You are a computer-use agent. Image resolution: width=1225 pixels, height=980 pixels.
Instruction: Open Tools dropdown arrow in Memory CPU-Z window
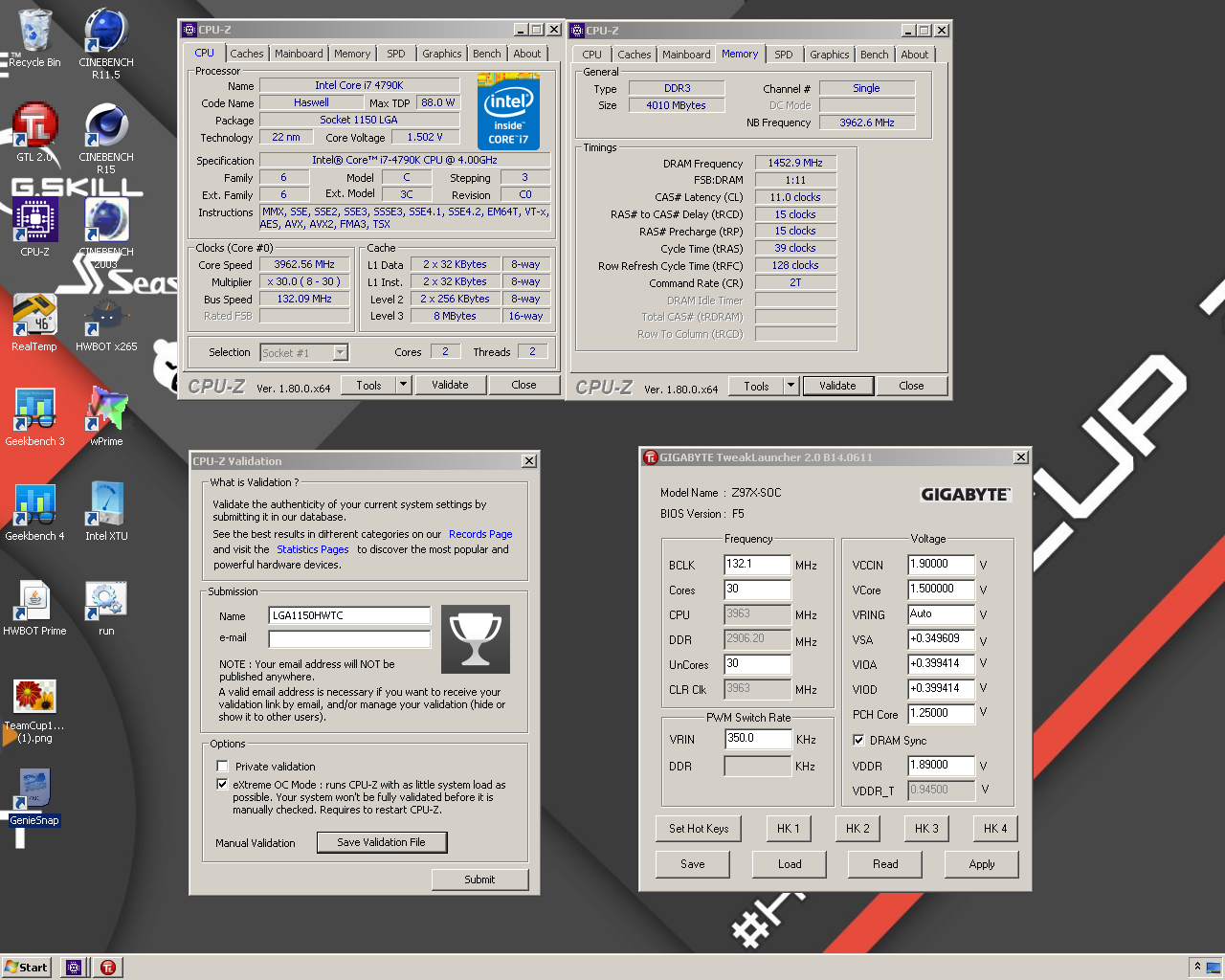[791, 386]
